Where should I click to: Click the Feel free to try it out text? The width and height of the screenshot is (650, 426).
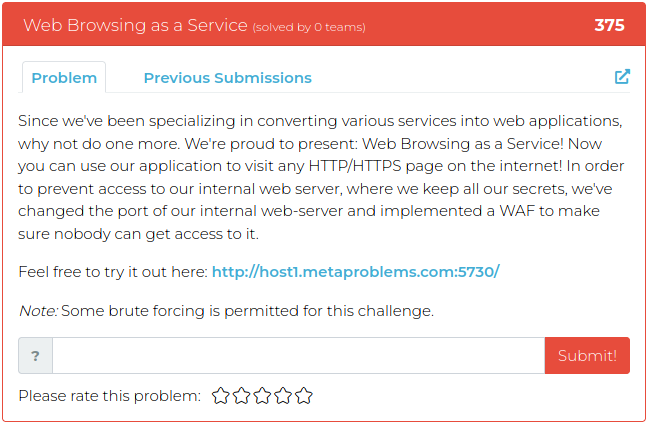(112, 272)
